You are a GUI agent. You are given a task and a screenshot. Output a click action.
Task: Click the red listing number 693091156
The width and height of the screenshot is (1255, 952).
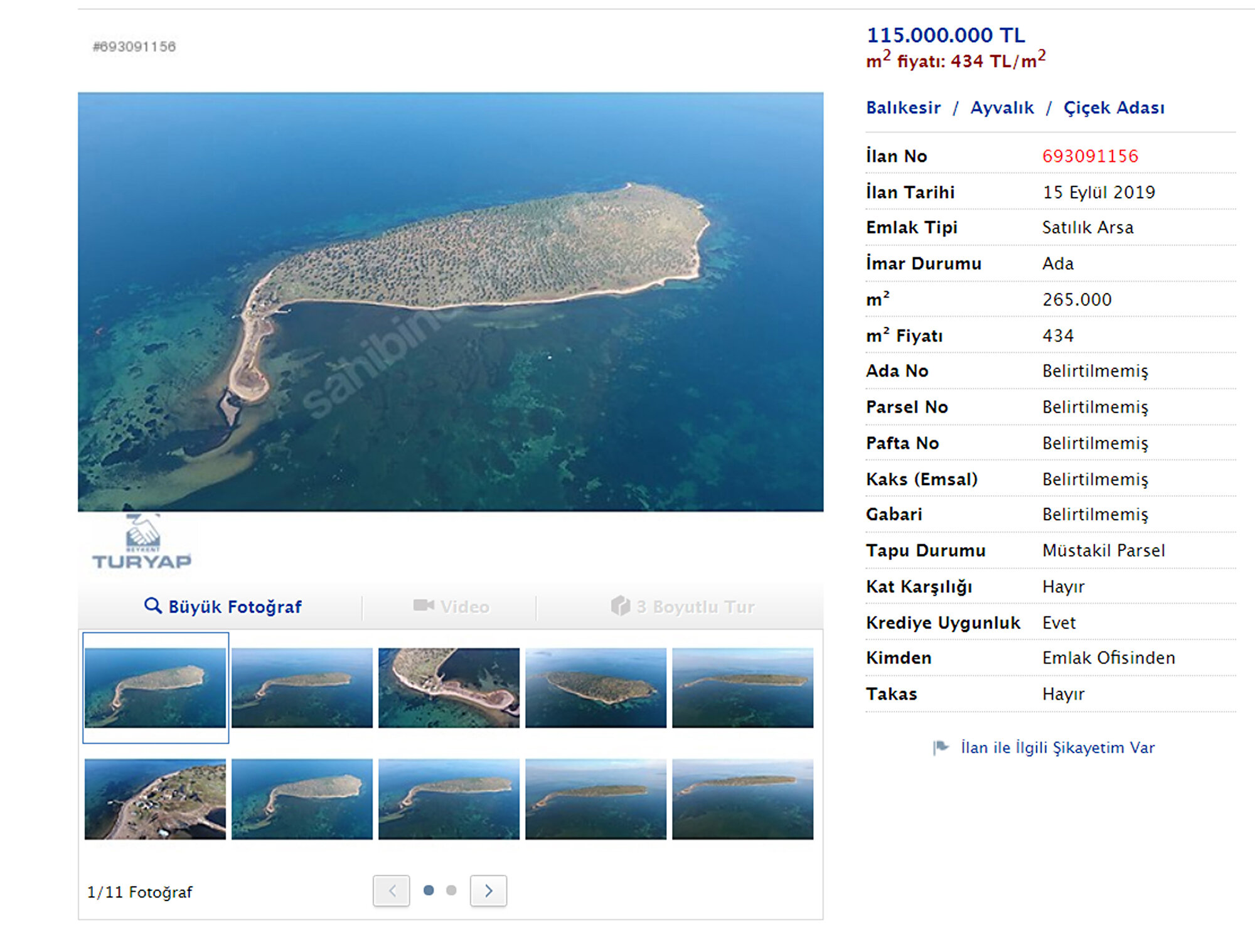[x=1090, y=156]
